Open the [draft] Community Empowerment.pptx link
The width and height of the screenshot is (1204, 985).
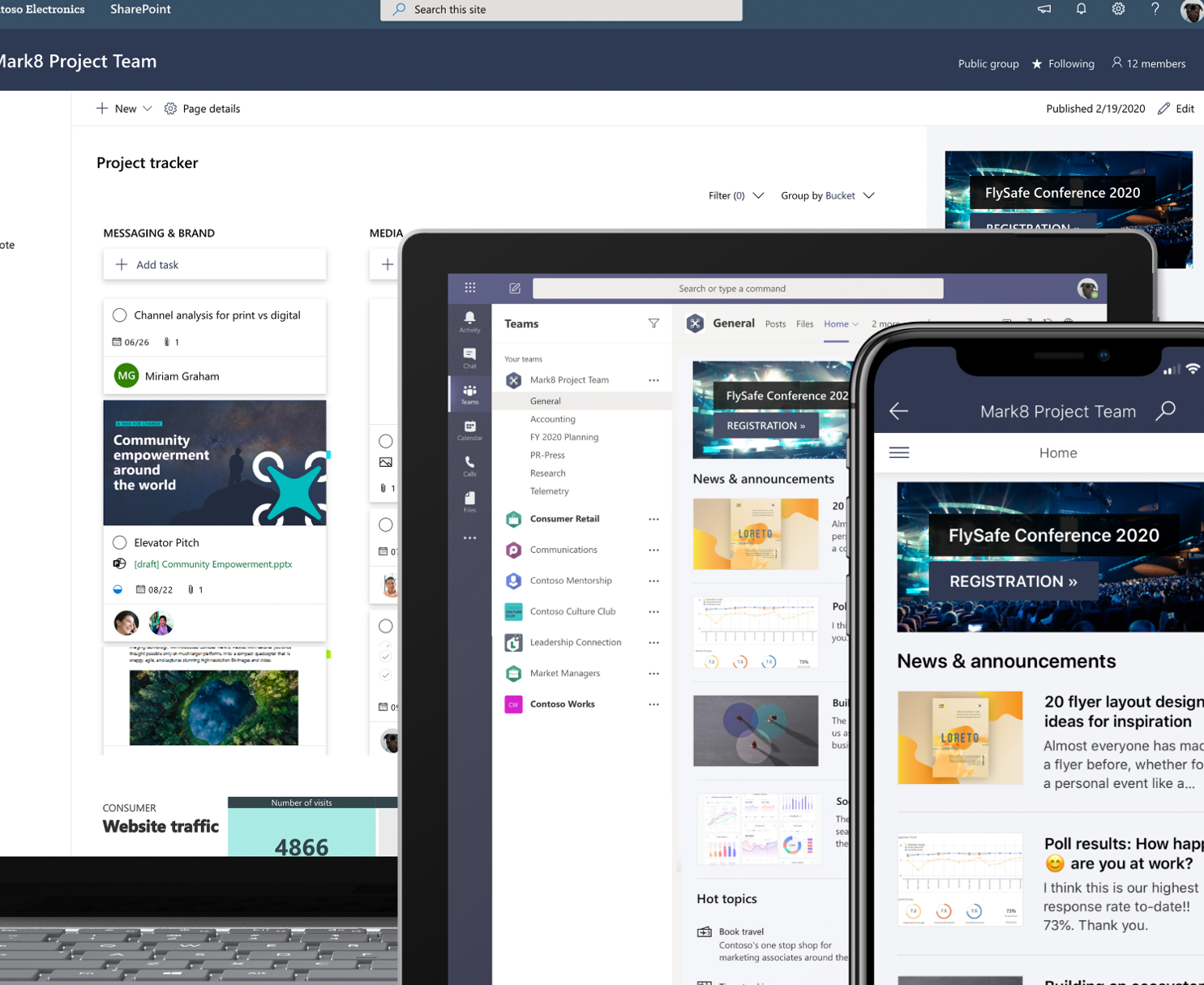[x=213, y=564]
